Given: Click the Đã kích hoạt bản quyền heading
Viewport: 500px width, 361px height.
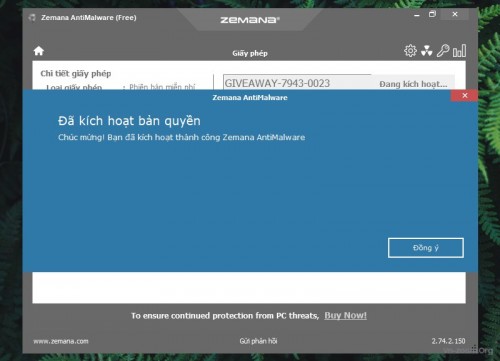Looking at the screenshot, I should (129, 121).
